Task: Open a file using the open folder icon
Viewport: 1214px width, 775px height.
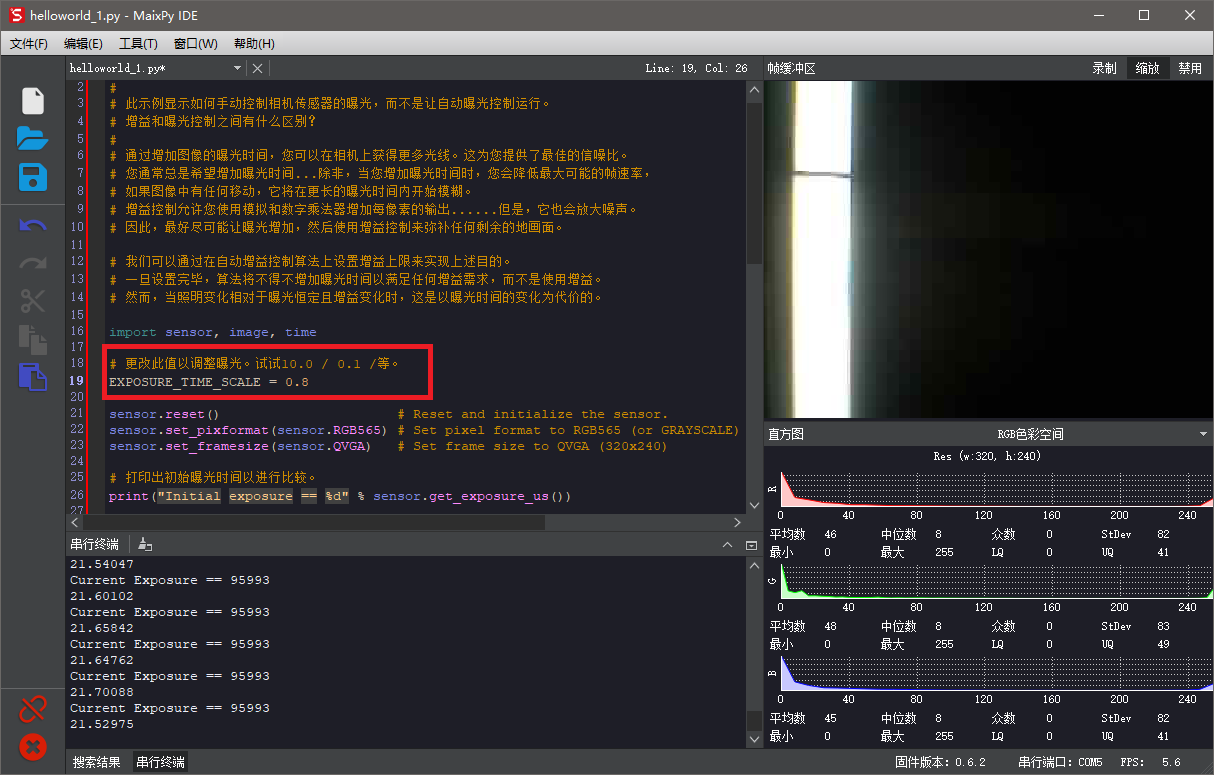Action: [32, 140]
